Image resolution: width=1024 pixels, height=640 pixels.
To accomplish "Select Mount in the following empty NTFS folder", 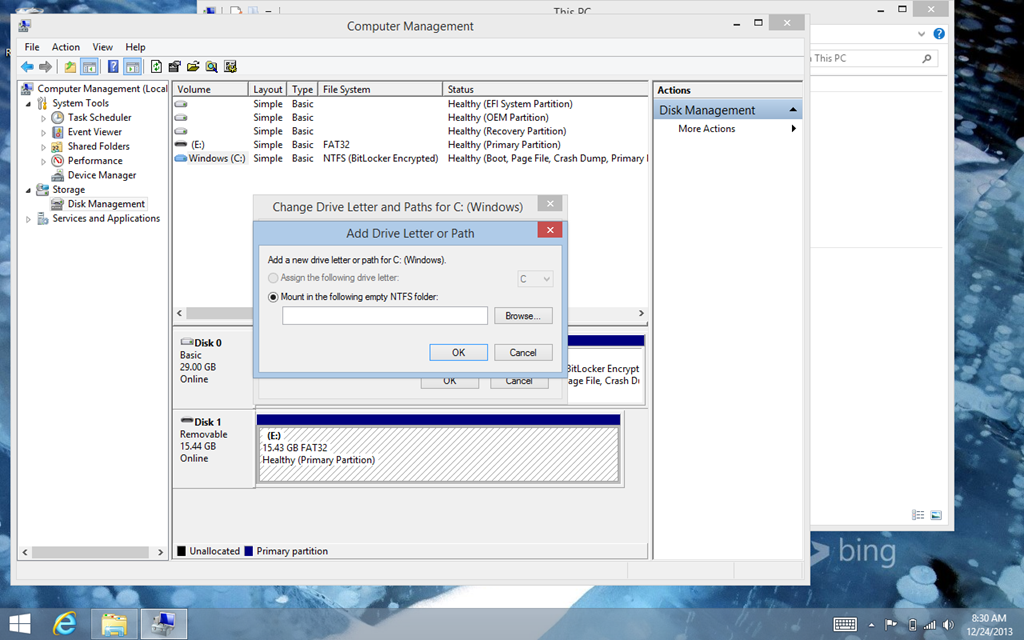I will click(274, 297).
